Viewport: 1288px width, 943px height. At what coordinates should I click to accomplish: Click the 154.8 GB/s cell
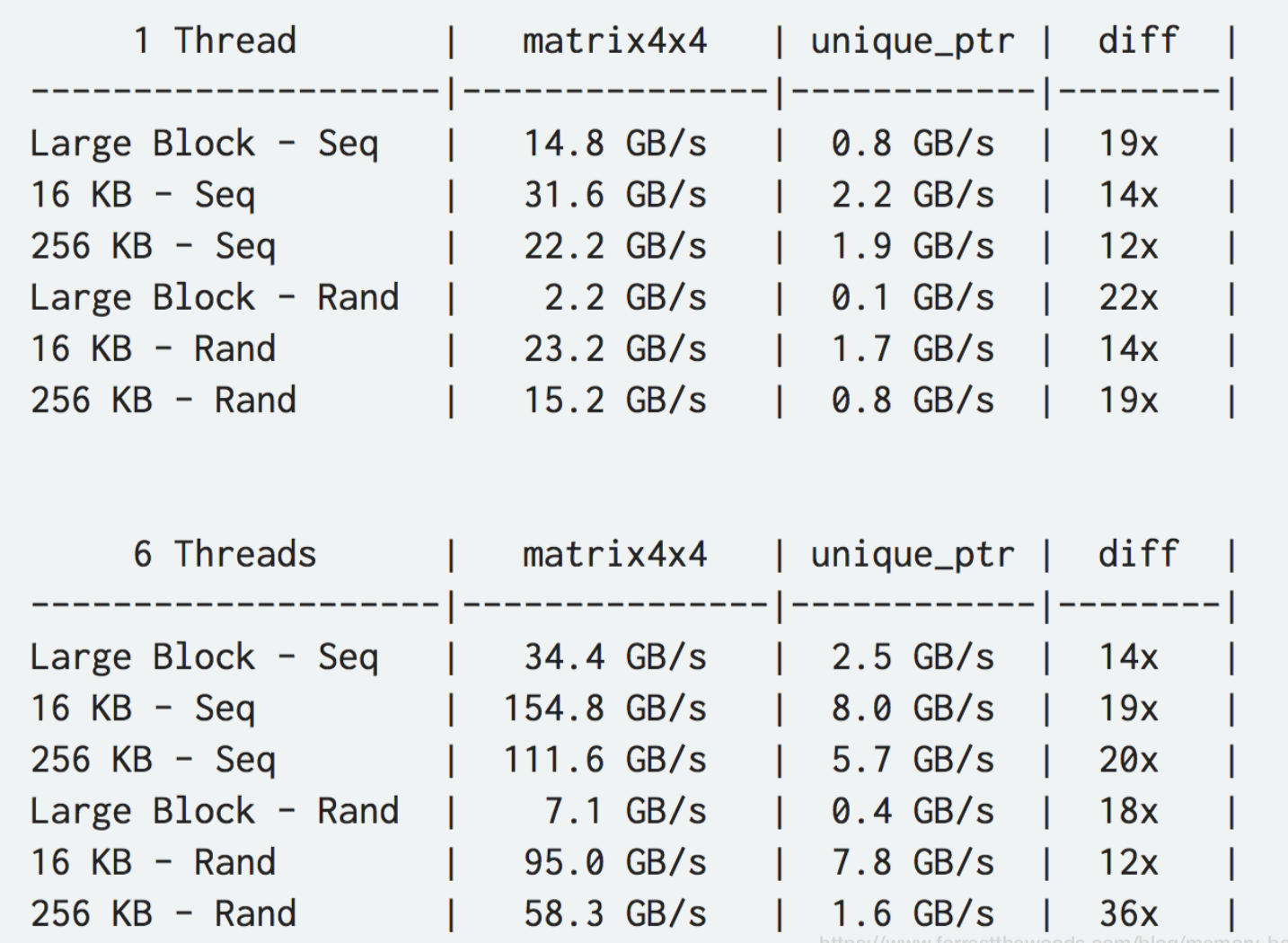click(605, 708)
